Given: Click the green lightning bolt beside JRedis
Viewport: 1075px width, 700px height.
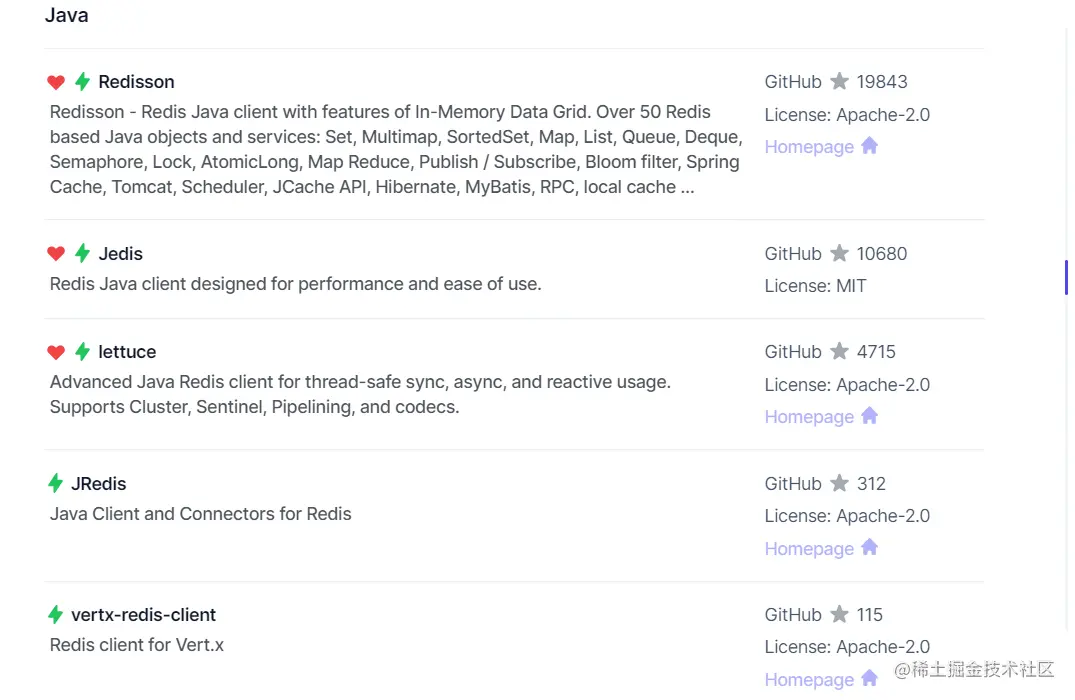Looking at the screenshot, I should (x=56, y=484).
